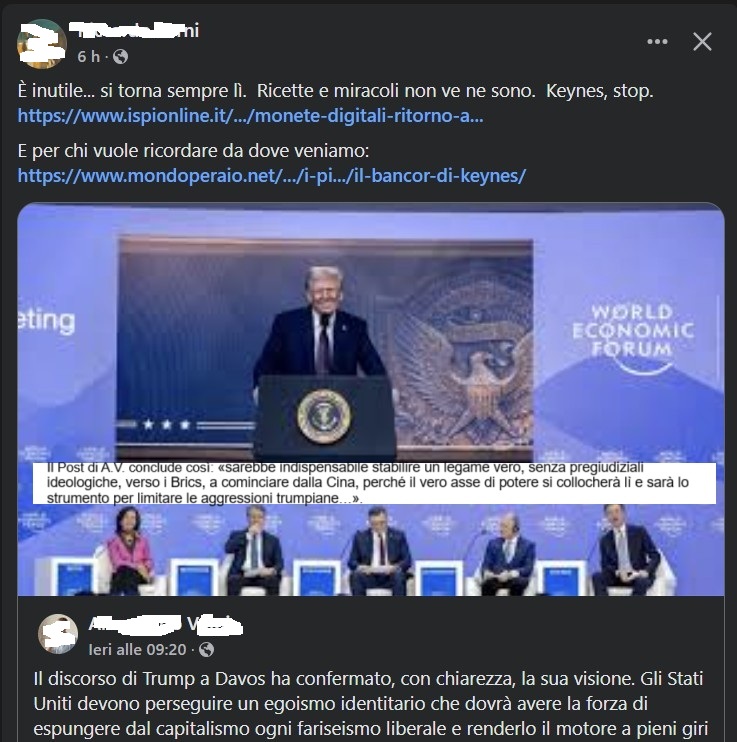Viewport: 737px width, 742px height.
Task: Open the shared Davos image with Trump
Action: point(371,399)
